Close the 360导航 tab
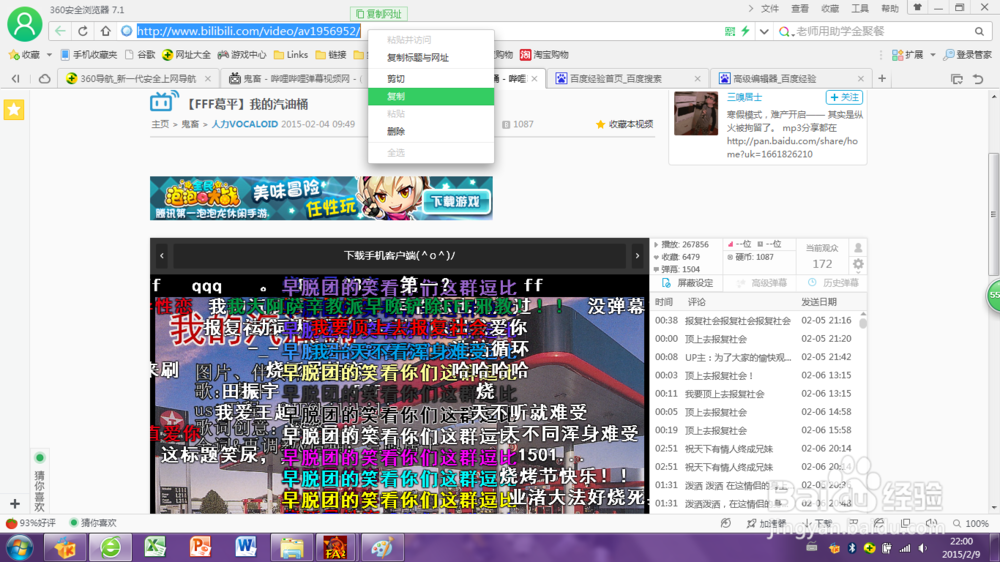Screen dimensions: 1000x562 pyautogui.click(x=208, y=78)
